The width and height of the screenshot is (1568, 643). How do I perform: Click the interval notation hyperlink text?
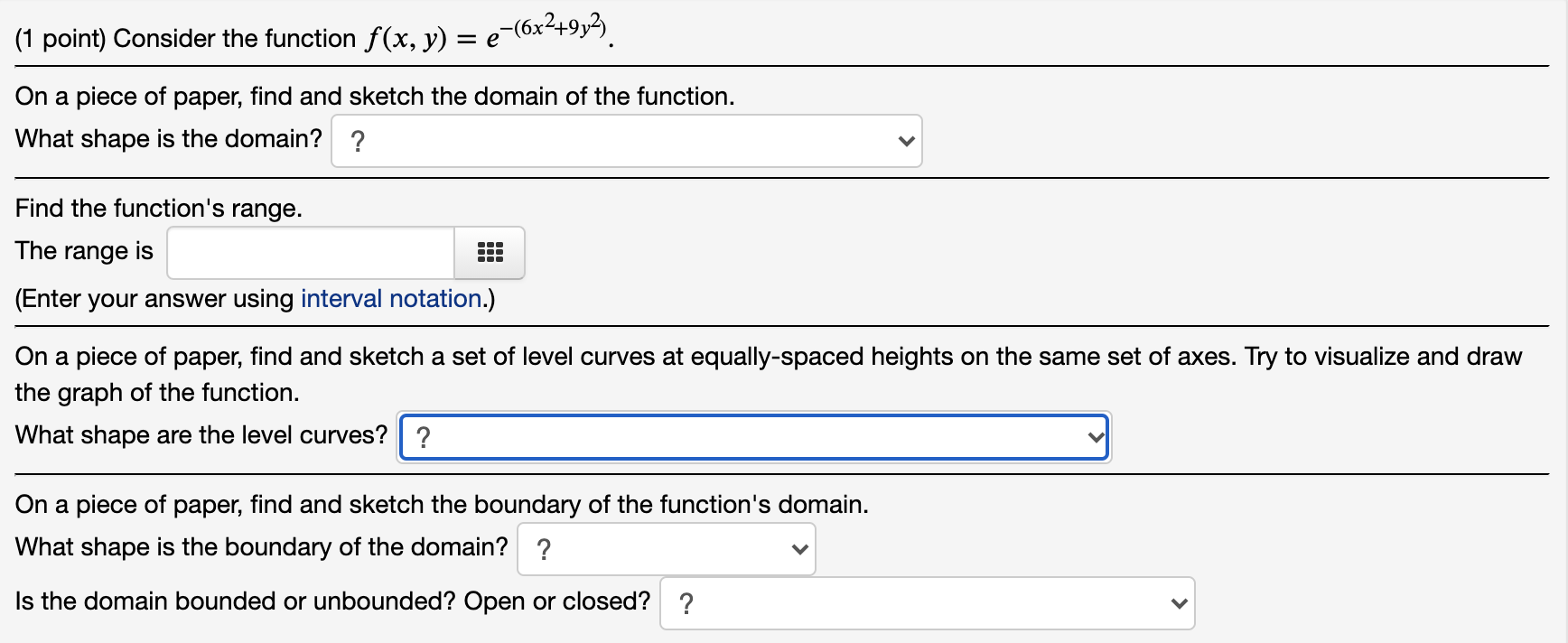click(390, 298)
